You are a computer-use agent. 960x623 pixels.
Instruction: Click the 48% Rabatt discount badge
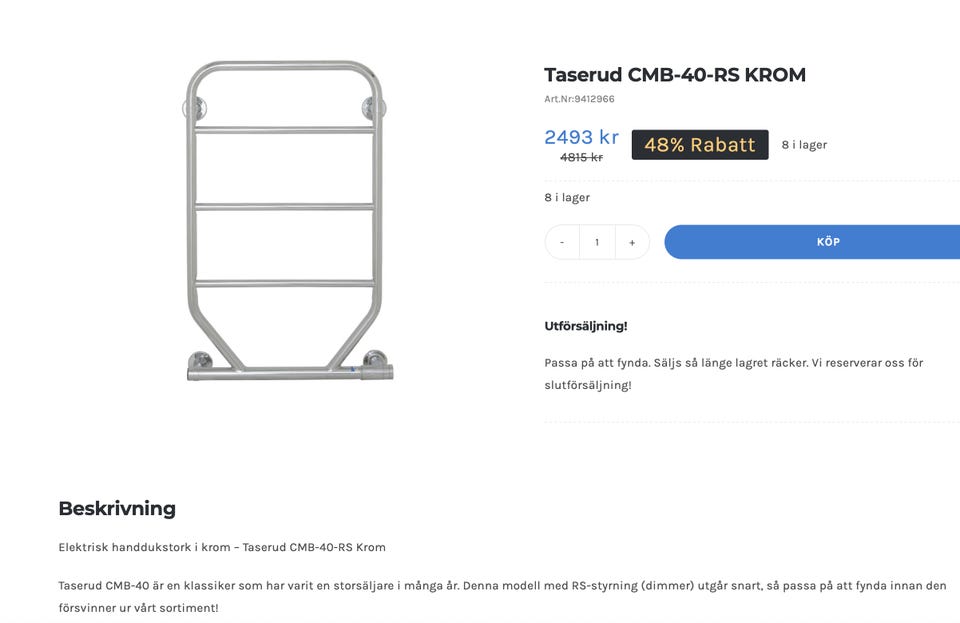700,145
